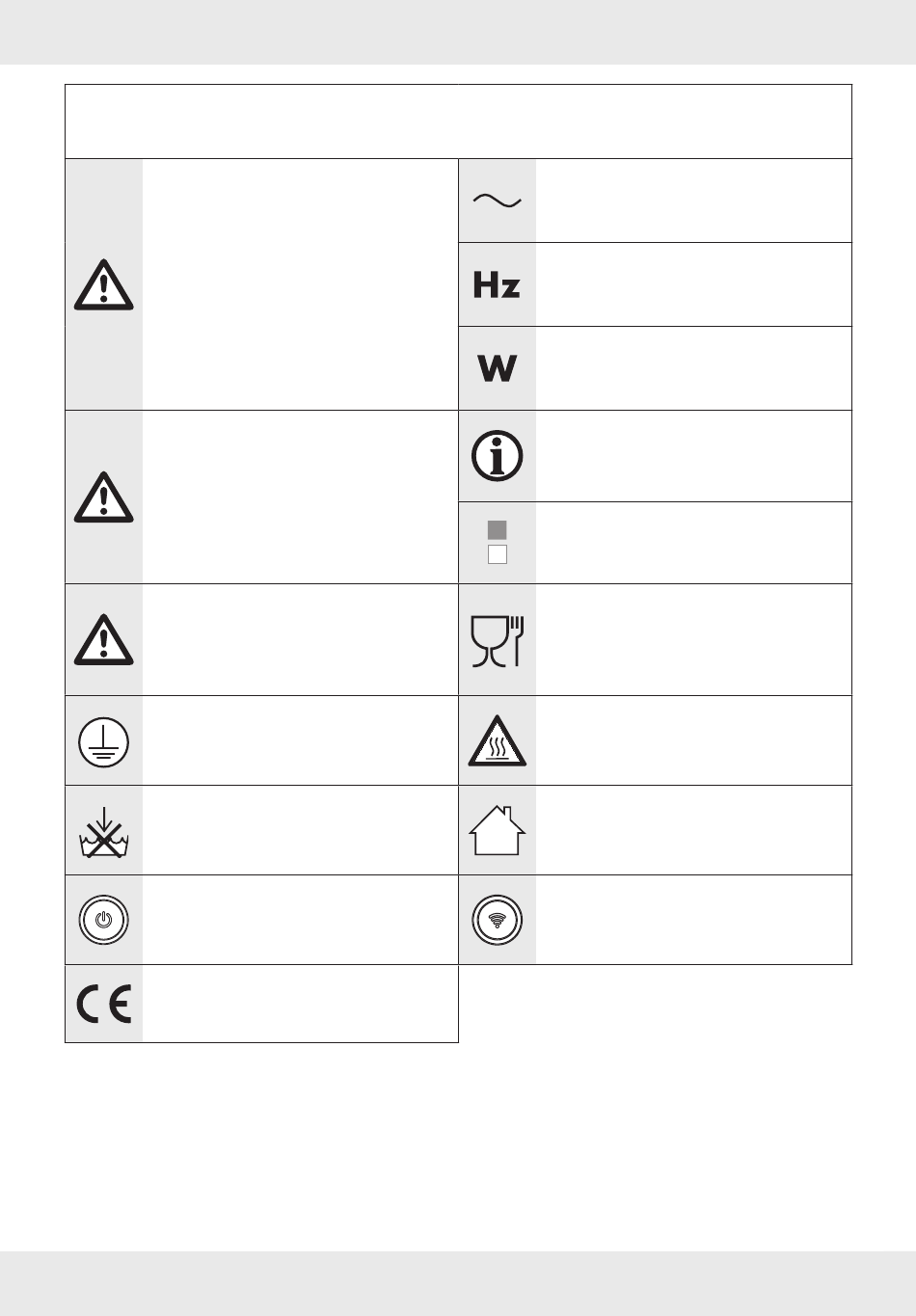Screen dimensions: 916x1316
Task: Click warning triangle beside the Hz symbol row
Action: (x=104, y=284)
